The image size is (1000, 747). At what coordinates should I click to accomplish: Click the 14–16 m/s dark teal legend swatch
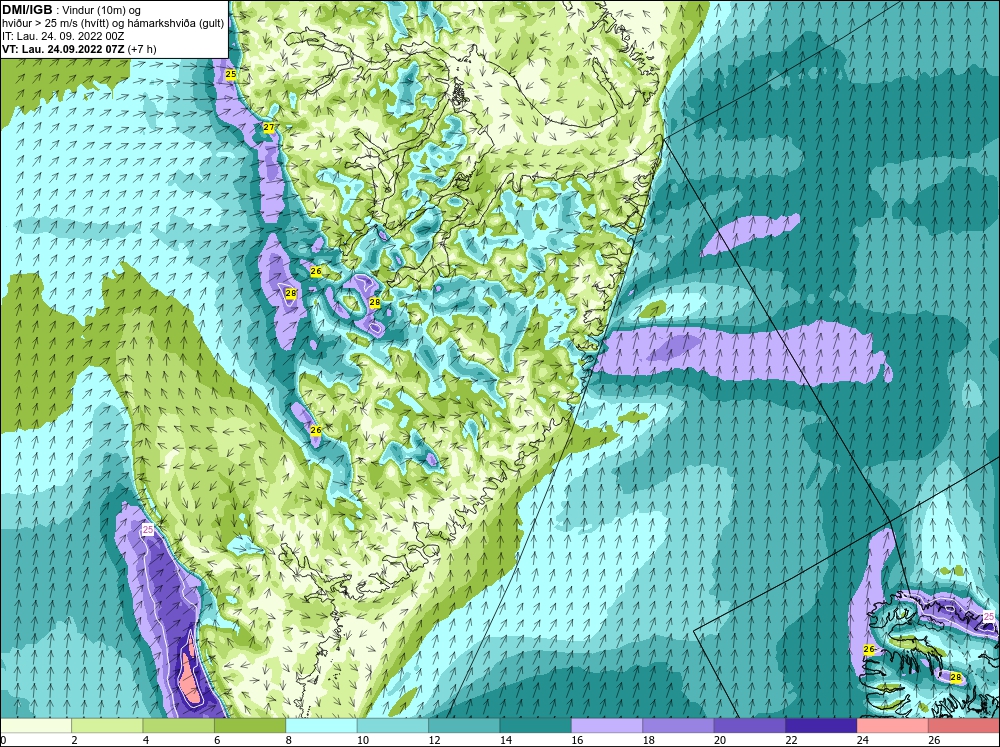[x=536, y=726]
